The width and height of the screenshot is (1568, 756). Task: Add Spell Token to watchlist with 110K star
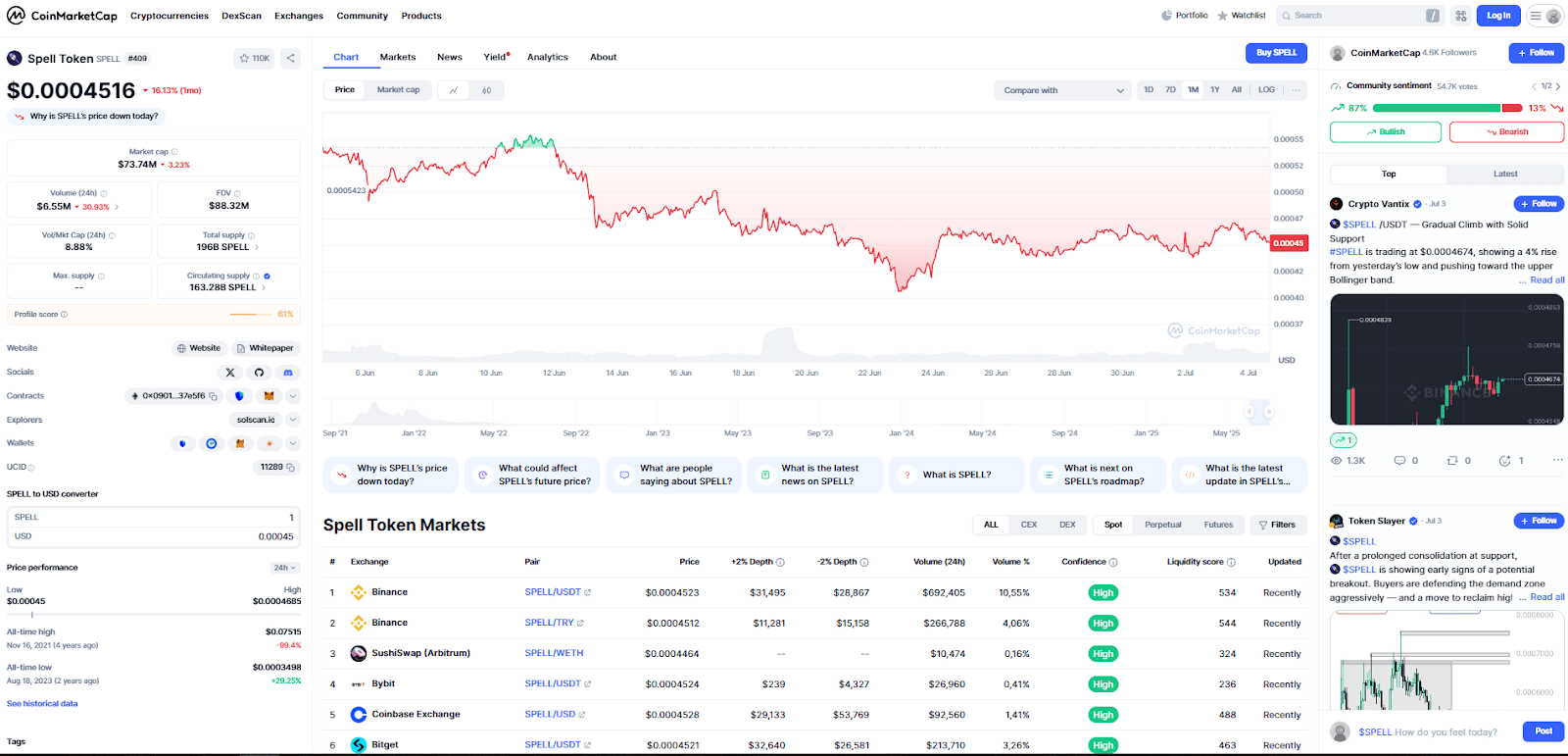255,59
